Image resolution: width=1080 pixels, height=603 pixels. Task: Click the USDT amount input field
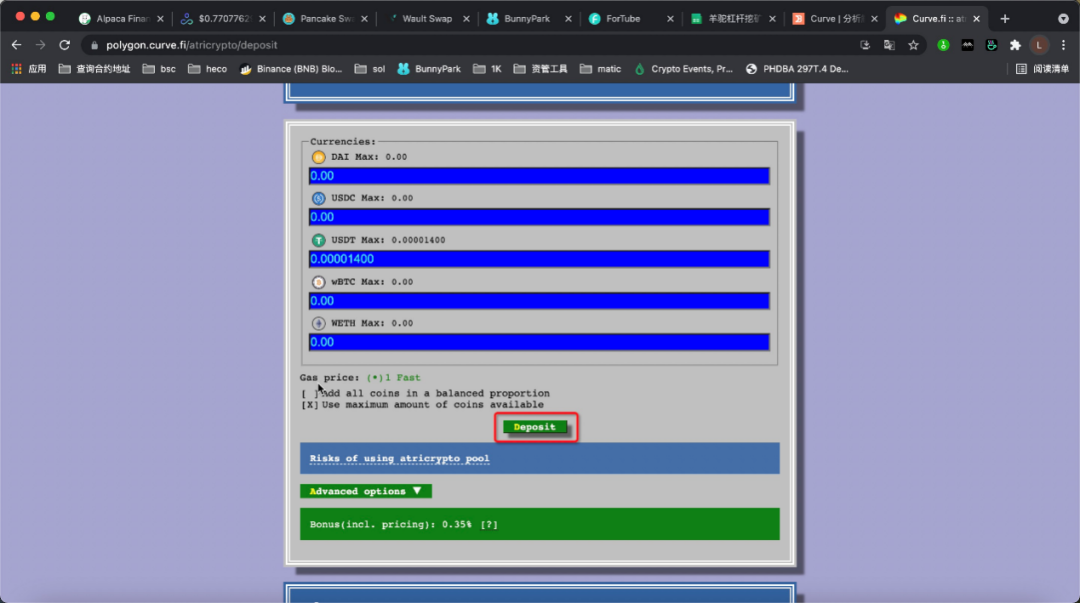point(539,259)
